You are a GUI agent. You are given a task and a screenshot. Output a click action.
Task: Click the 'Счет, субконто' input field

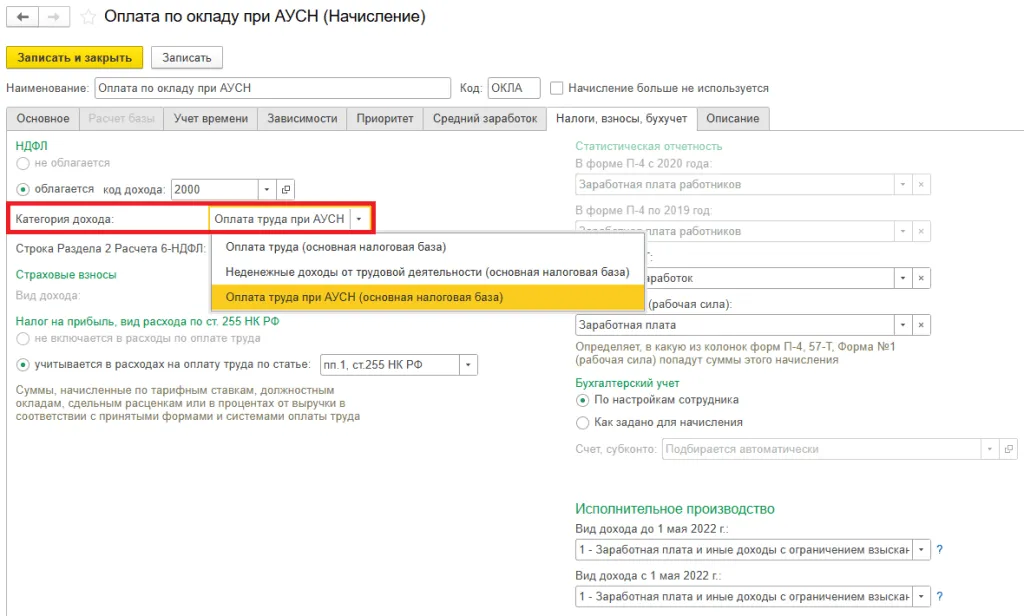pos(822,449)
